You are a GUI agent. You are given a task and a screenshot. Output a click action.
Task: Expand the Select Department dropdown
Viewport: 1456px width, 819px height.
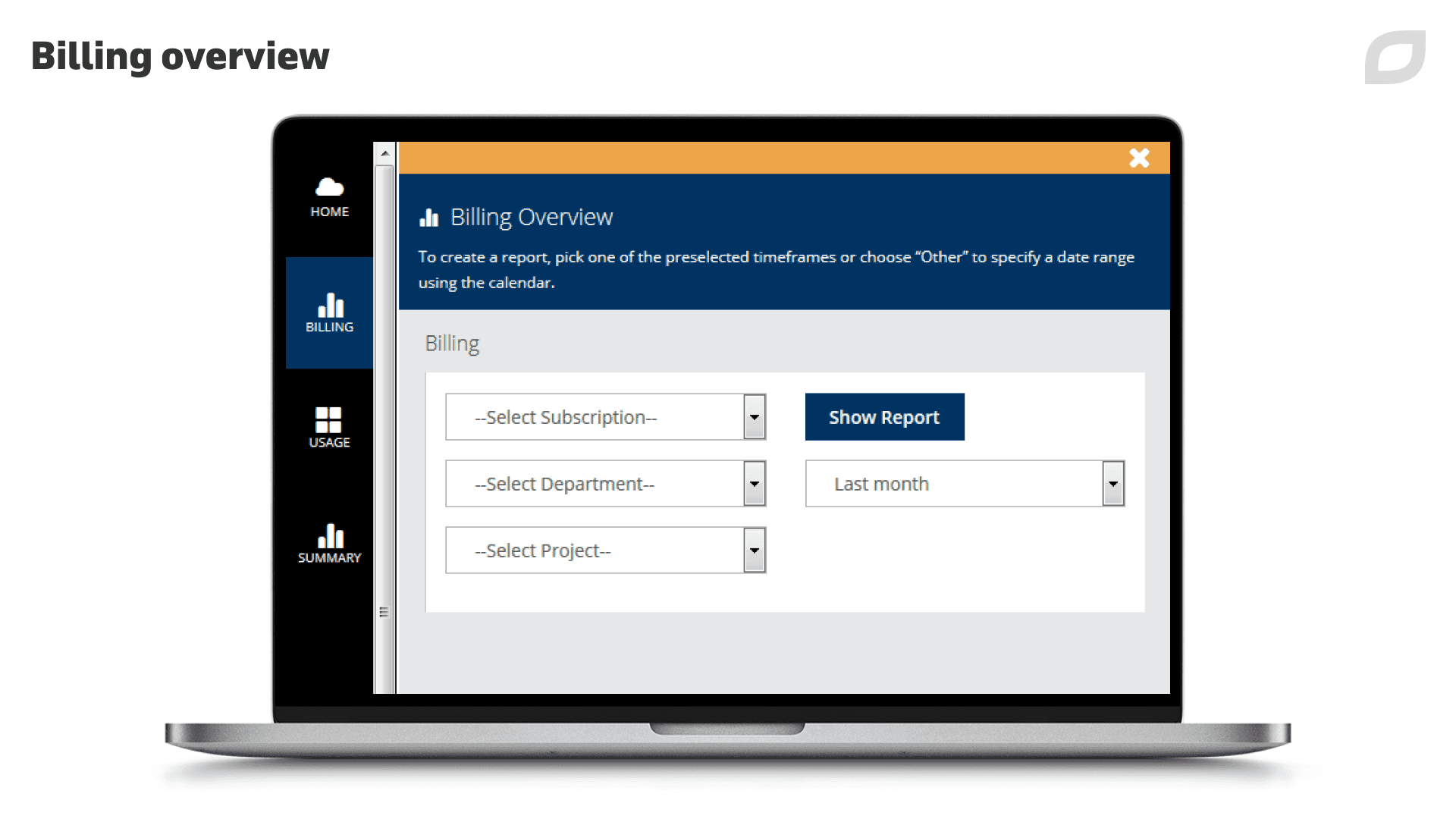755,484
